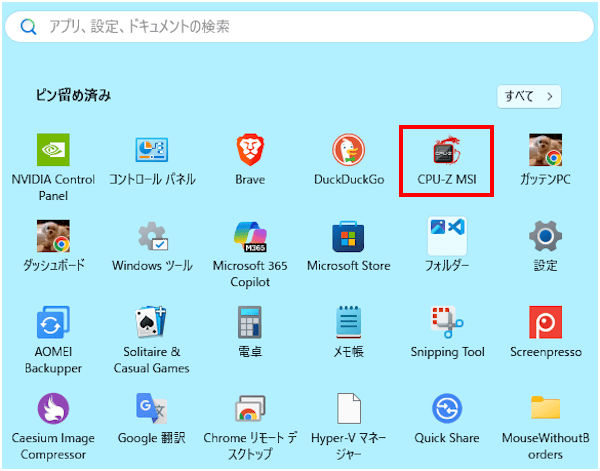The height and width of the screenshot is (471, 600).
Task: Open the コントロール パネル icon
Action: pyautogui.click(x=152, y=150)
